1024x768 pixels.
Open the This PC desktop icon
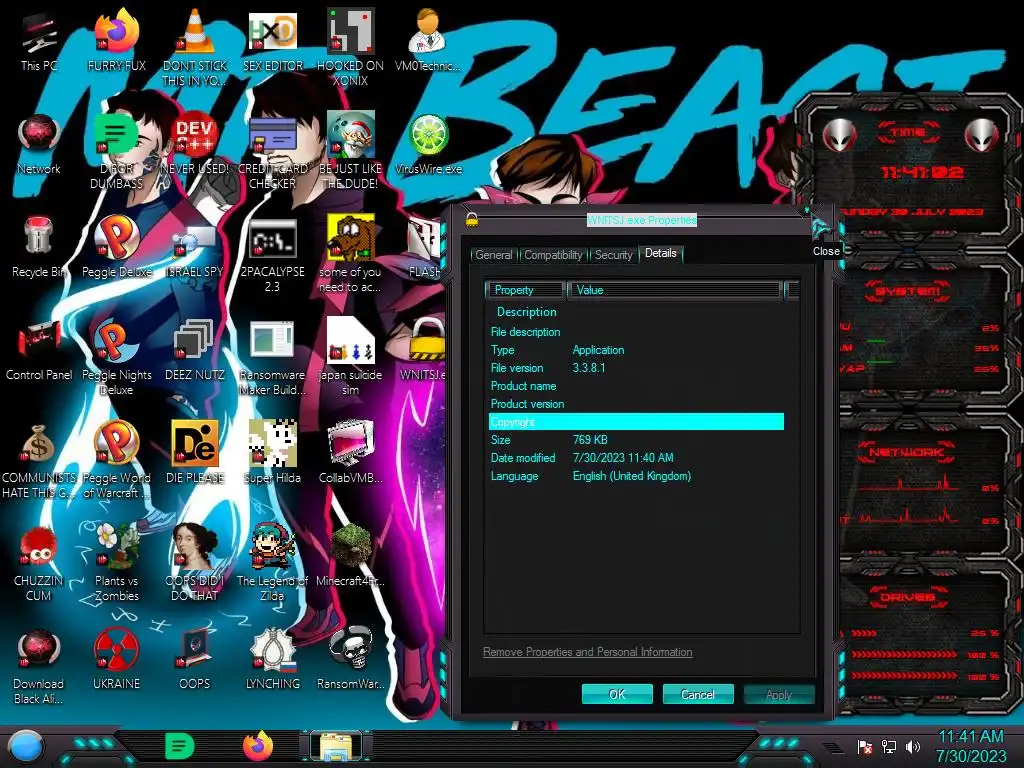click(x=39, y=39)
